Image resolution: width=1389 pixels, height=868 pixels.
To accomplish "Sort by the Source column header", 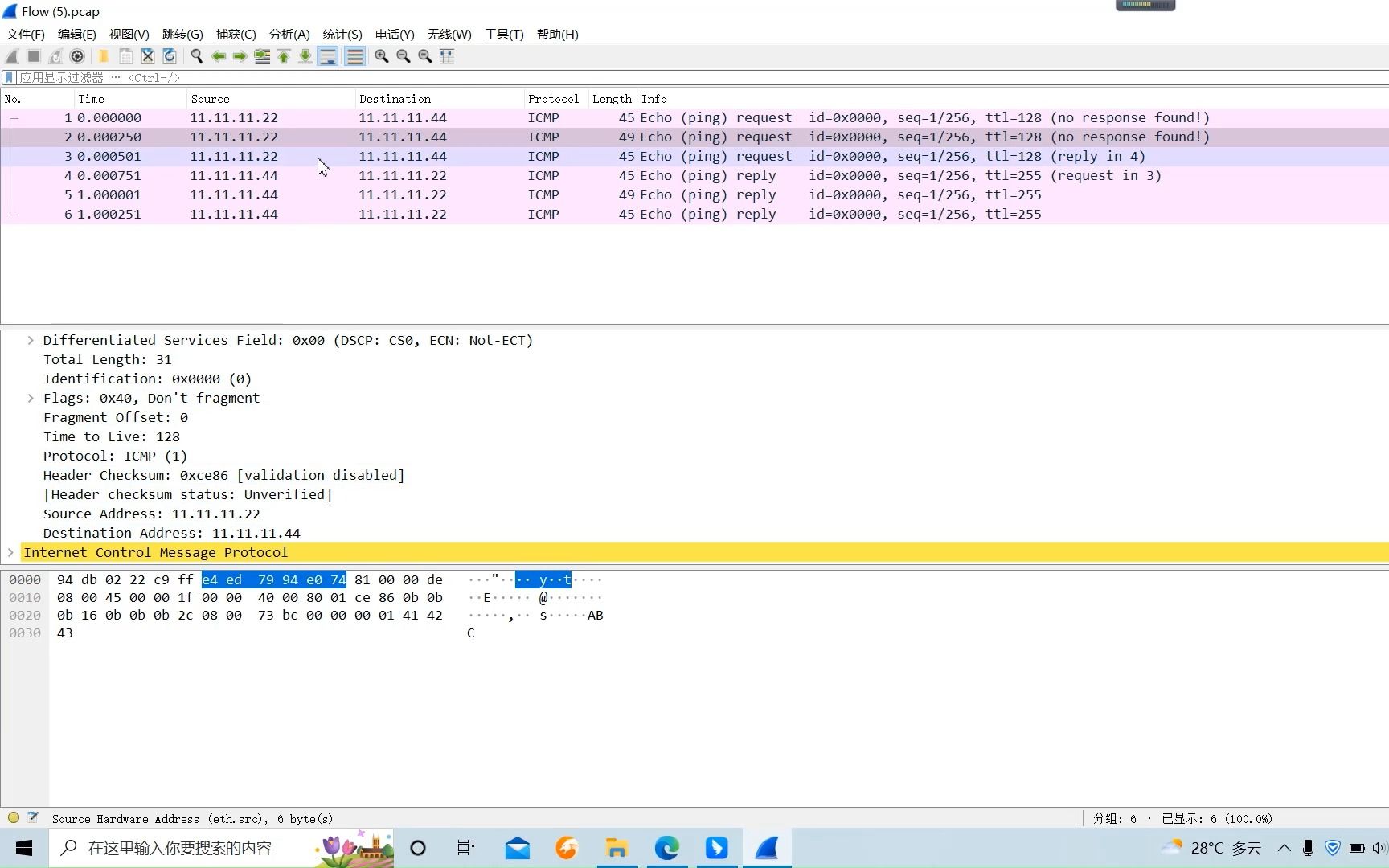I will (271, 99).
